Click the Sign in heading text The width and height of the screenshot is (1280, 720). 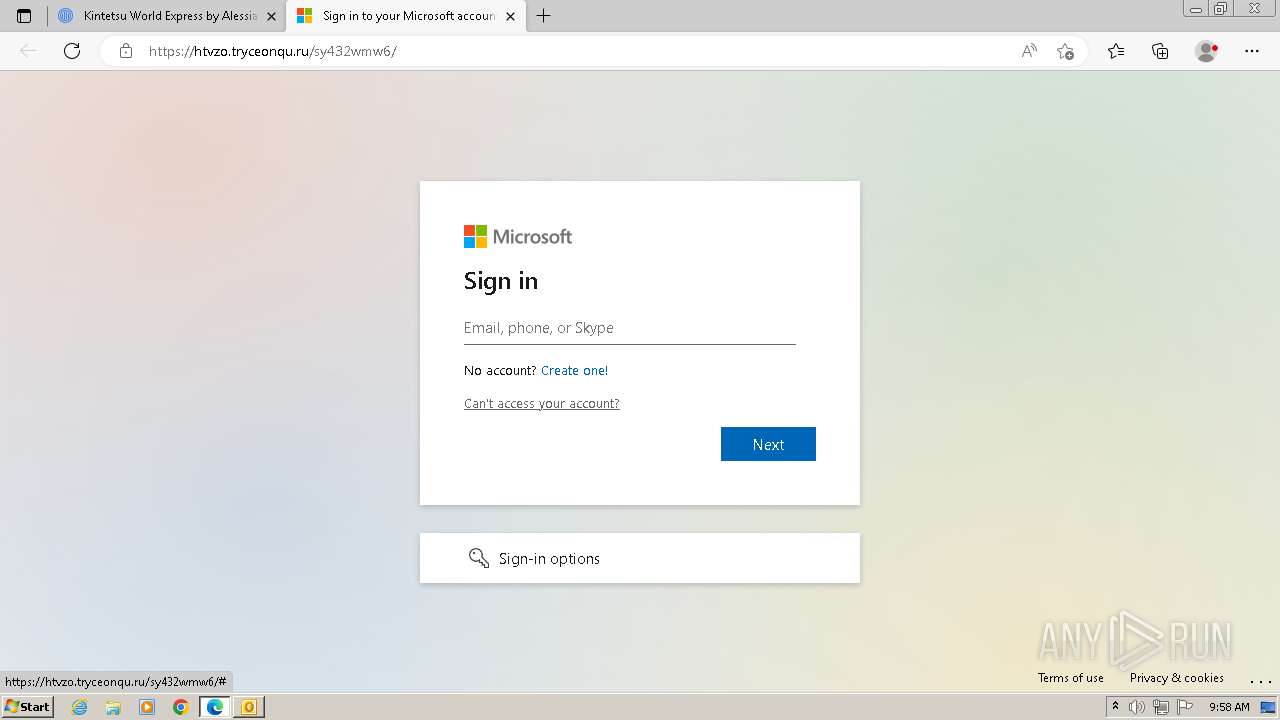501,281
